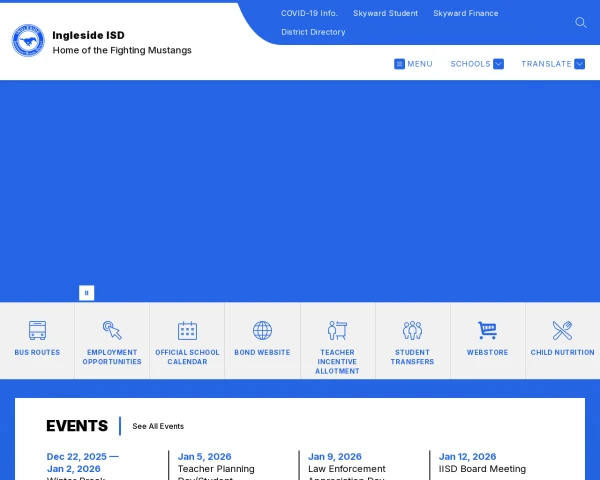The width and height of the screenshot is (600, 480).
Task: Open Skyward Finance link
Action: pyautogui.click(x=465, y=14)
